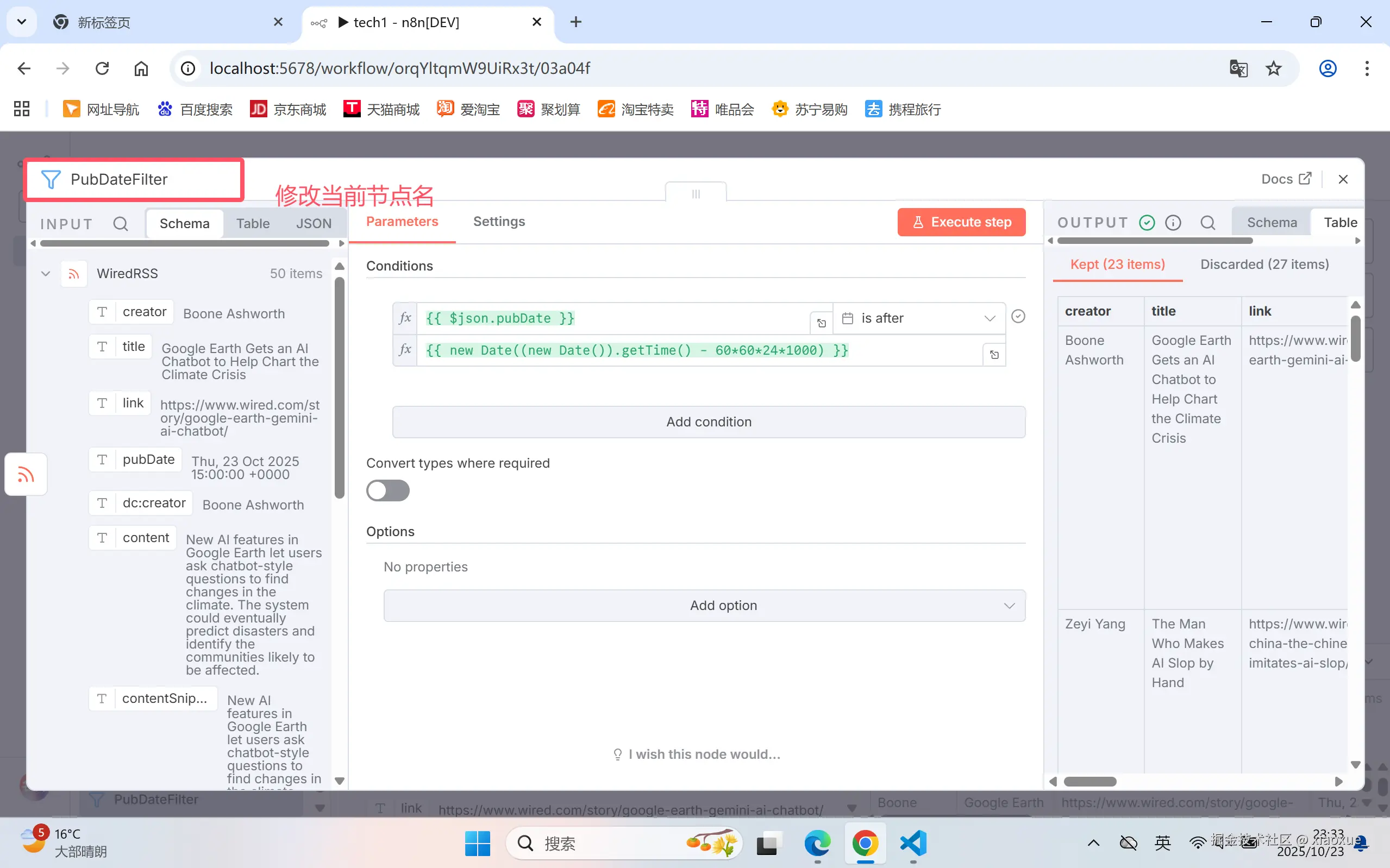Click the calendar icon in the 'is after' condition
Image resolution: width=1390 pixels, height=868 pixels.
[x=848, y=318]
